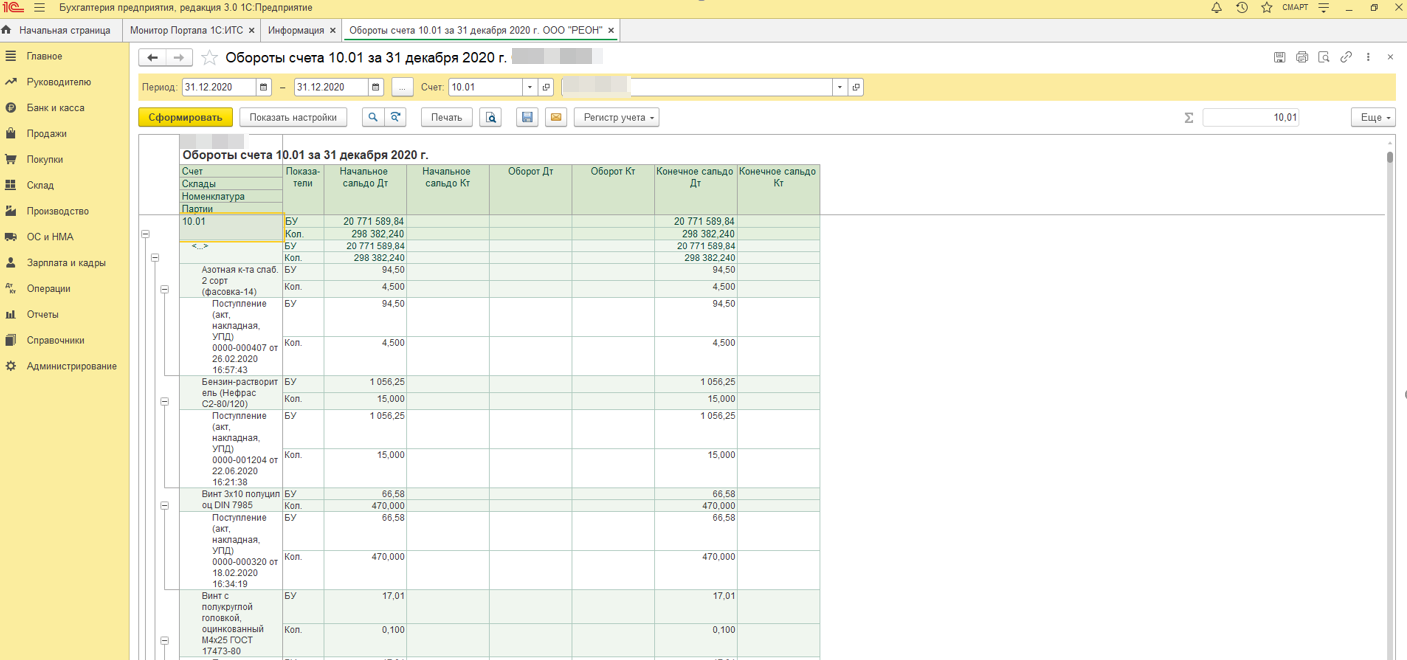Click the notifications bell icon
The width and height of the screenshot is (1407, 660).
(1216, 8)
